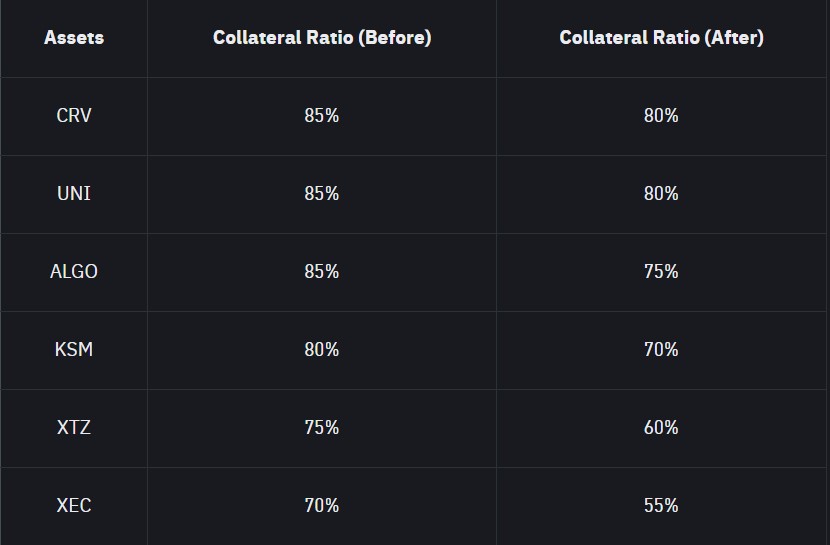The width and height of the screenshot is (830, 545).
Task: Click CRV's after ratio of 80%
Action: click(661, 116)
